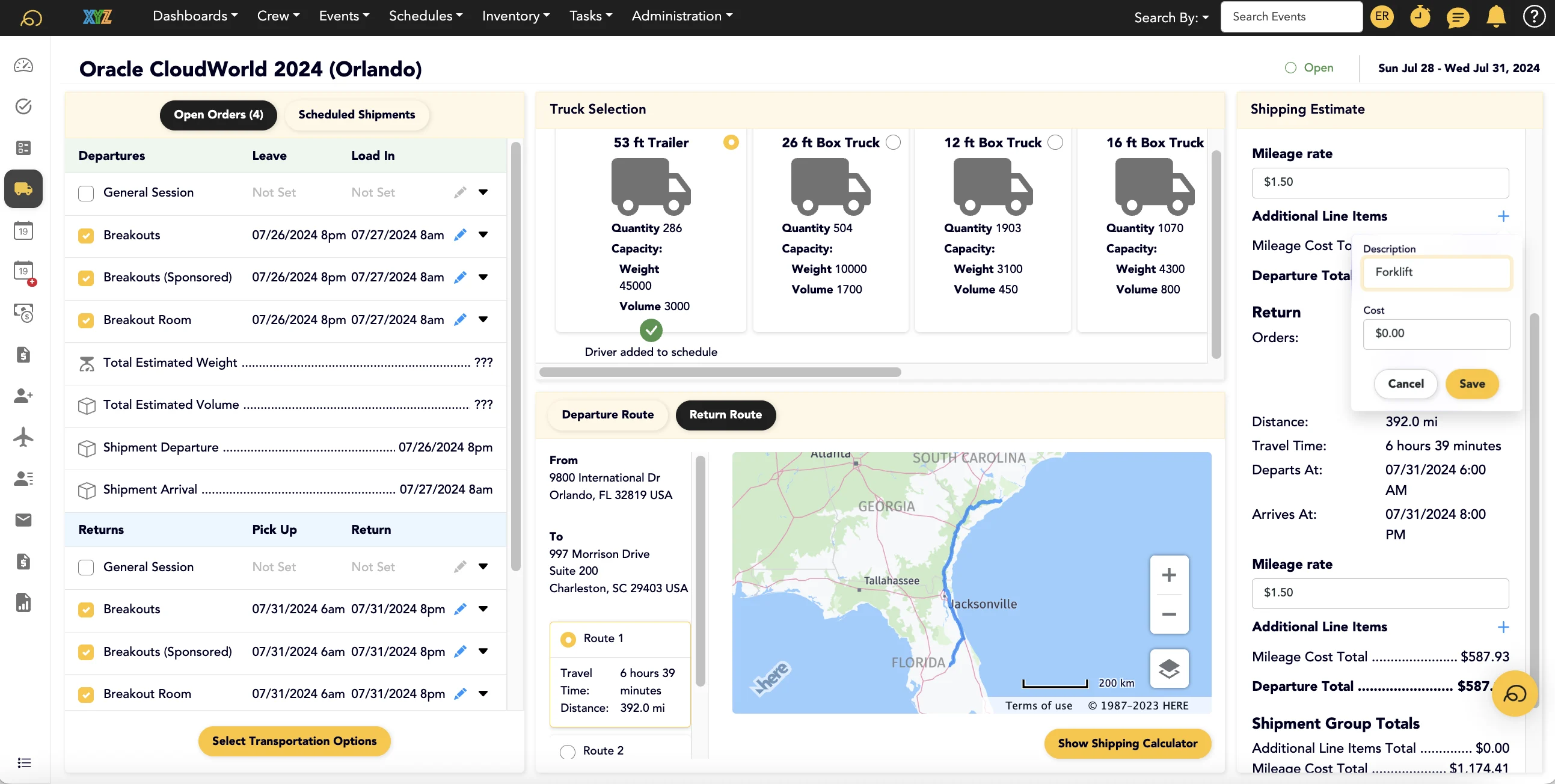Uncheck Breakouts (Sponsored) returns checkbox

[x=87, y=652]
